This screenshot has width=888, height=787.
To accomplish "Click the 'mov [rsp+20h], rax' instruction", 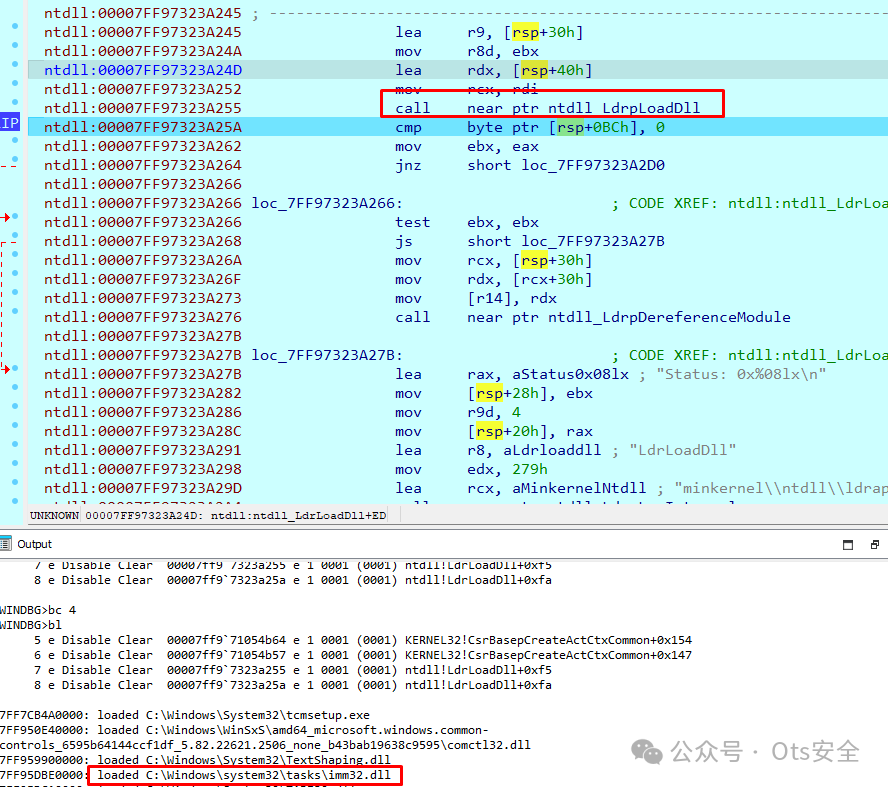I will point(494,431).
